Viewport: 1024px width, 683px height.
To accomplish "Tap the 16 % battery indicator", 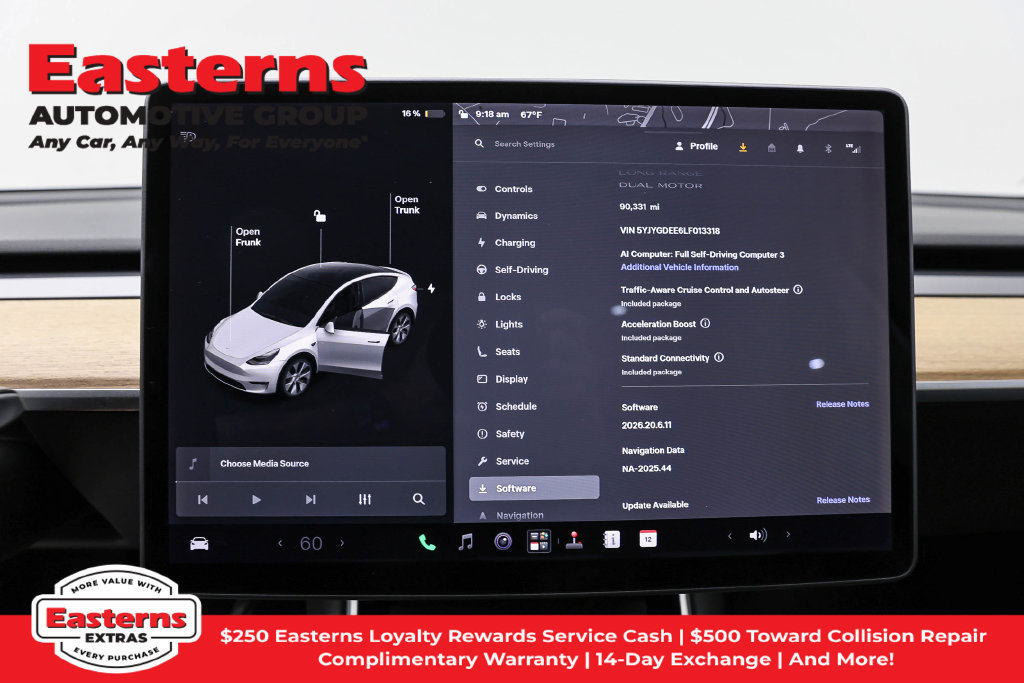I will (x=423, y=114).
